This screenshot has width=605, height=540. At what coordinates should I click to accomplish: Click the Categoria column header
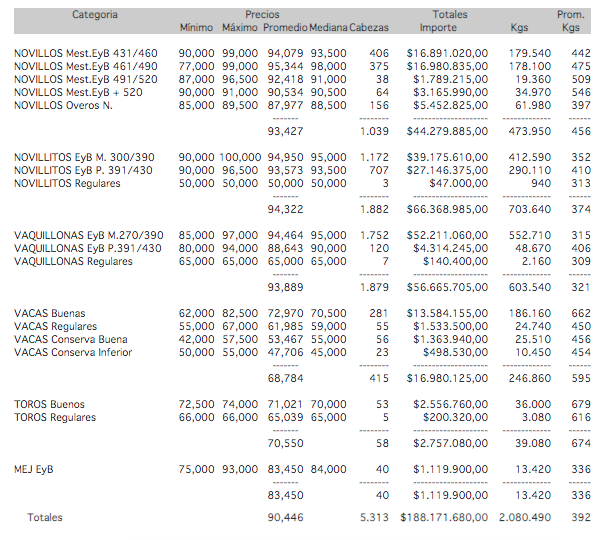95,15
